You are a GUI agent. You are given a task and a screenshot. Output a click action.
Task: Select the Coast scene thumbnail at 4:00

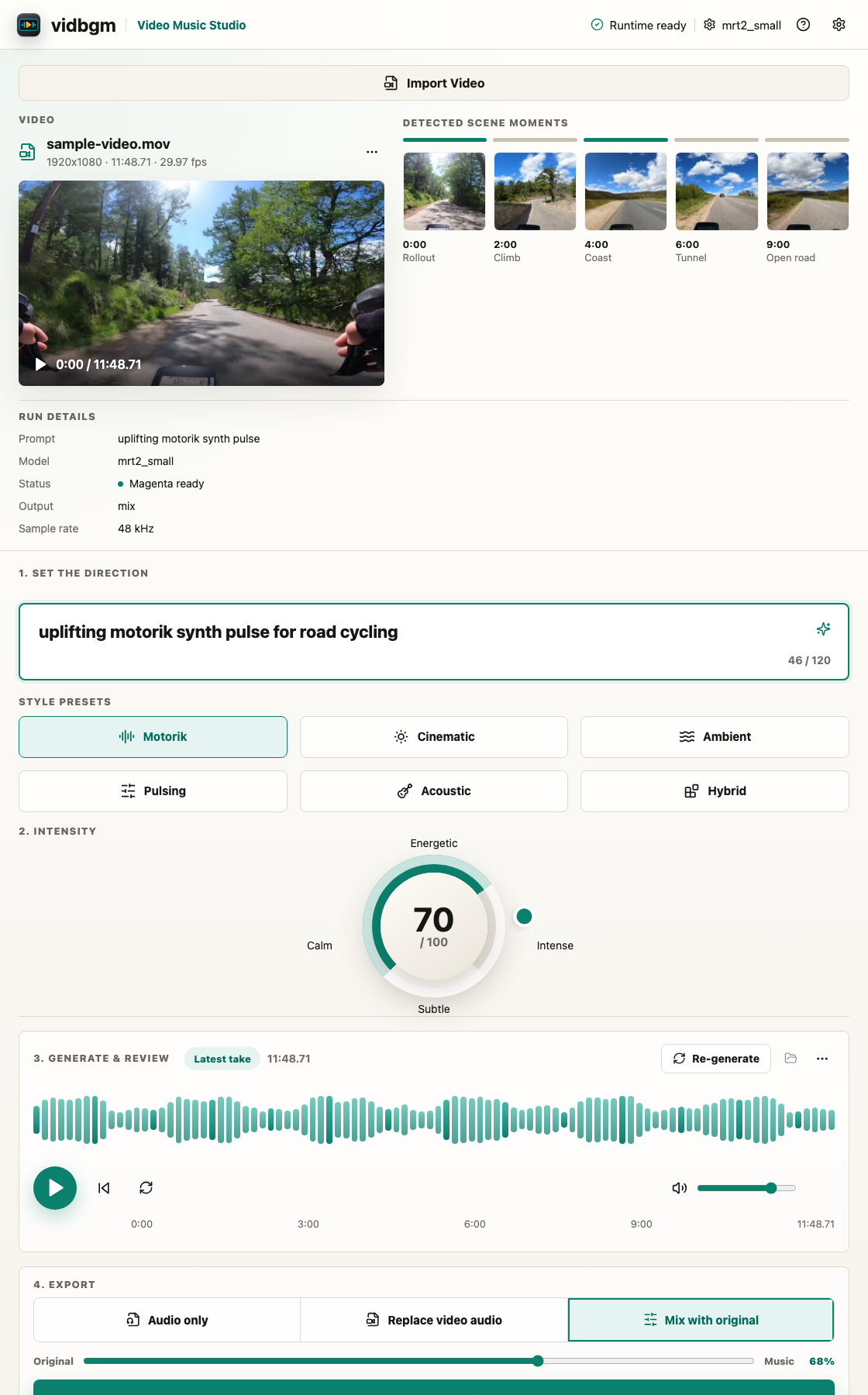[x=625, y=191]
